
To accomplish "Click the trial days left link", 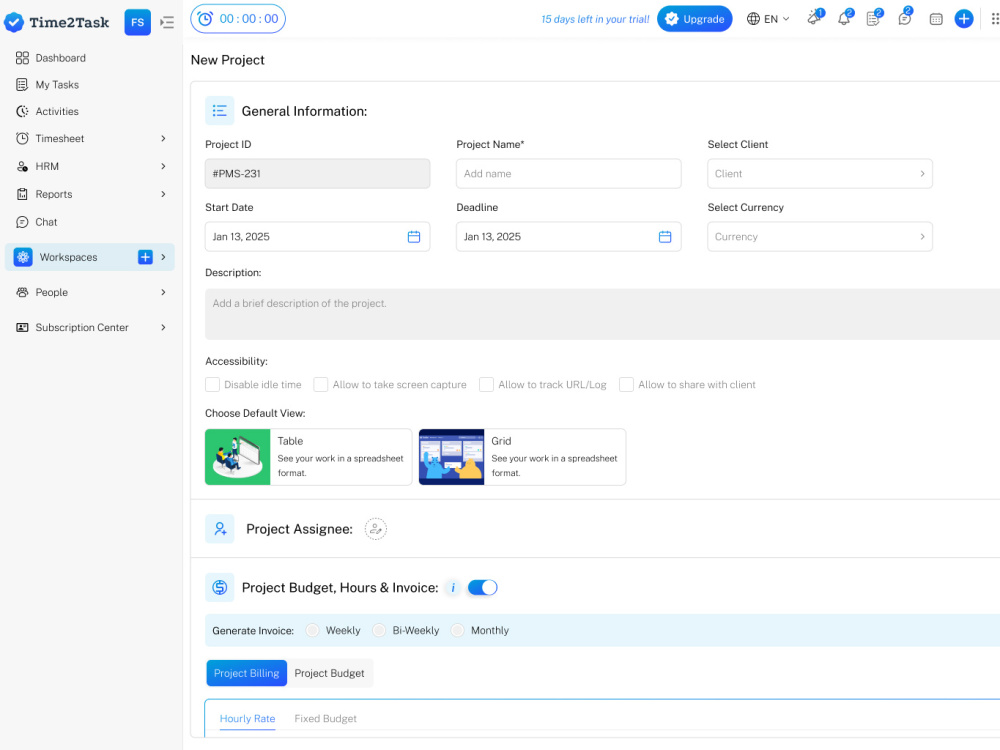I will pyautogui.click(x=595, y=19).
